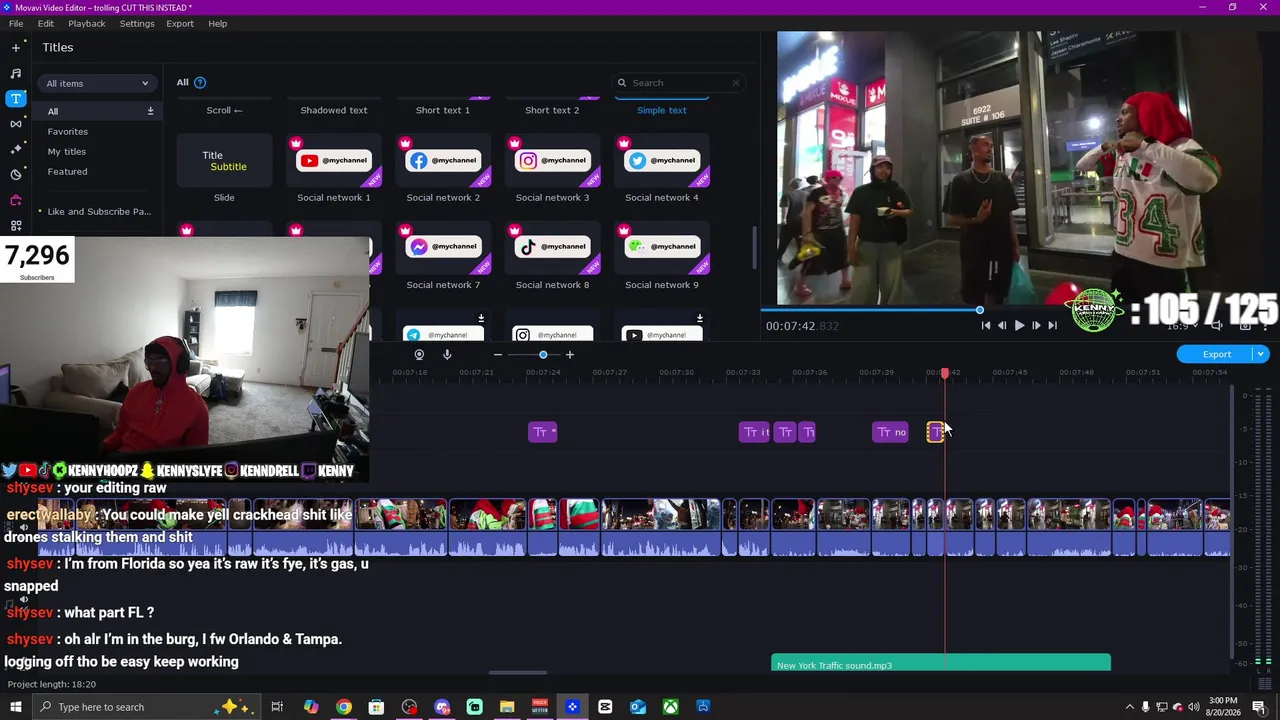Open the Windows Start menu
This screenshot has height=720, width=1280.
(15, 707)
